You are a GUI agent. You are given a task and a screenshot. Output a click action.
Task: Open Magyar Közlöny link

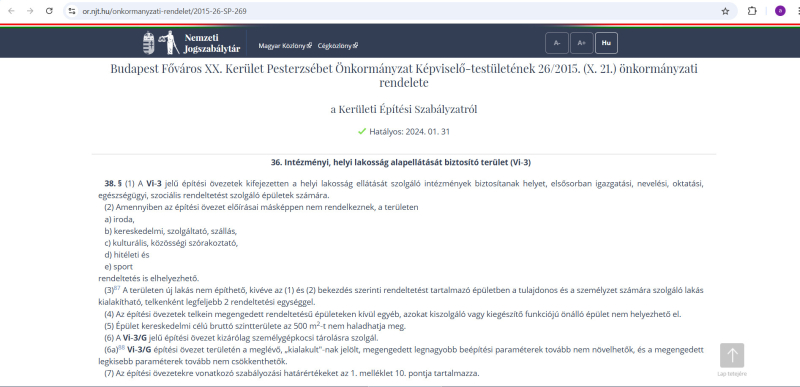pos(285,45)
